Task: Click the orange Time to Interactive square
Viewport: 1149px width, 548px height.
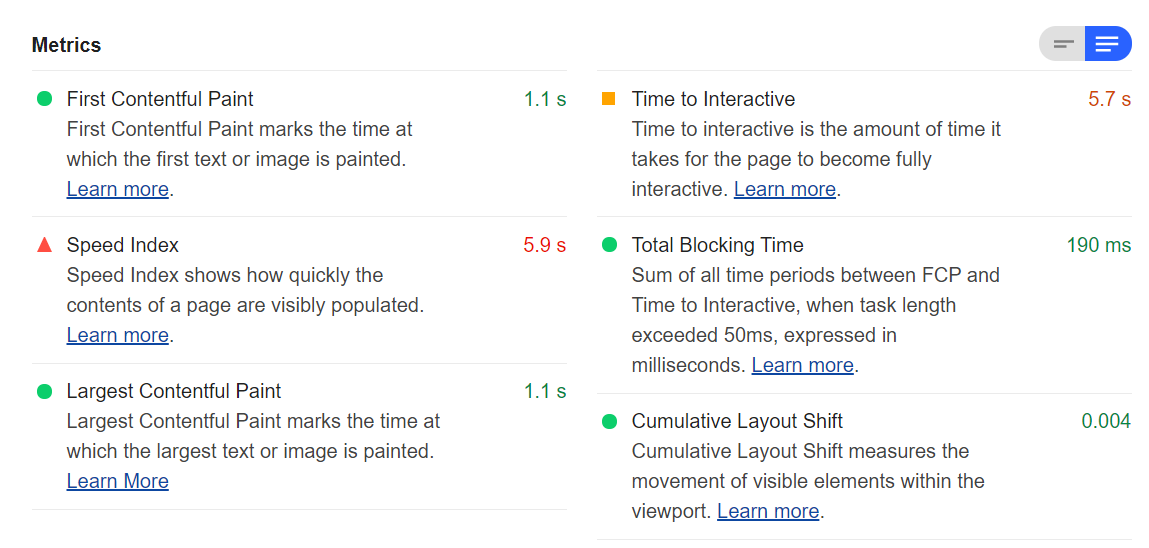Action: (x=609, y=99)
